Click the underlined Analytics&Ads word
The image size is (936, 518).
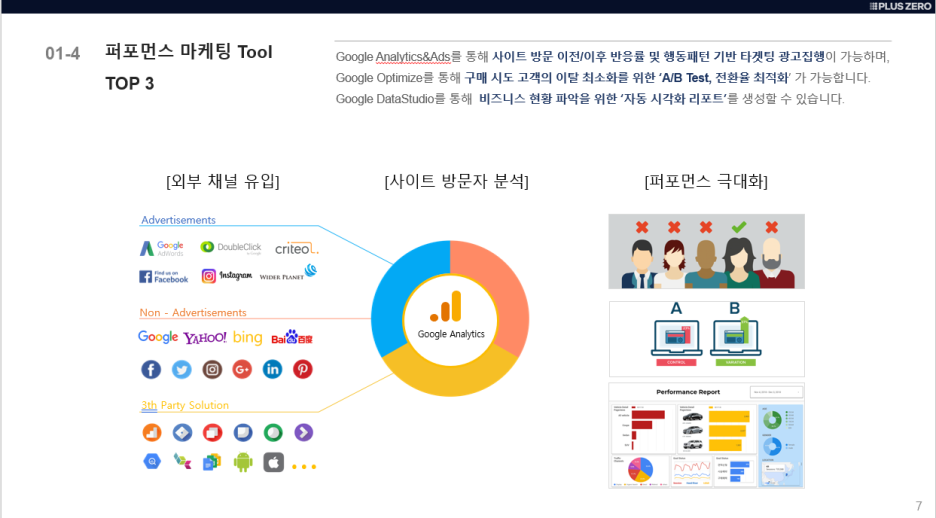click(x=412, y=57)
